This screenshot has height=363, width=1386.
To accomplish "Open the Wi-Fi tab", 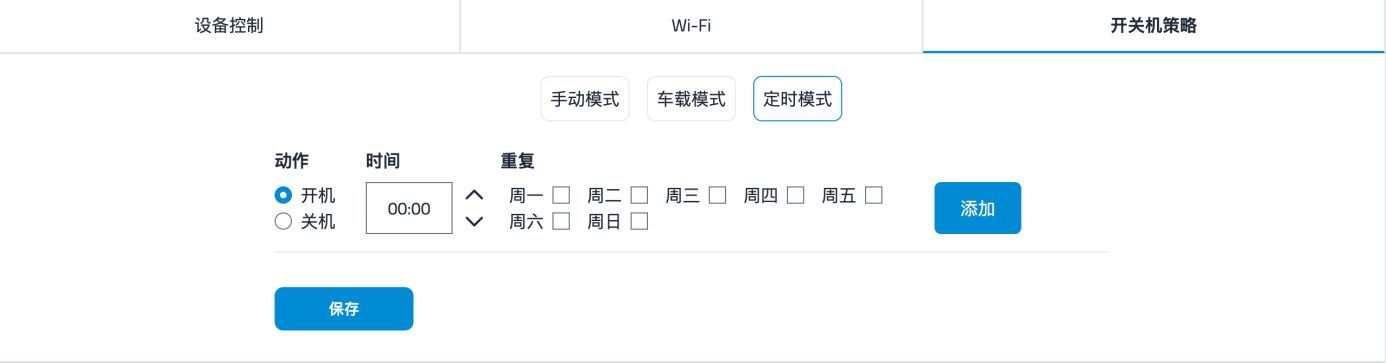I will pos(691,26).
